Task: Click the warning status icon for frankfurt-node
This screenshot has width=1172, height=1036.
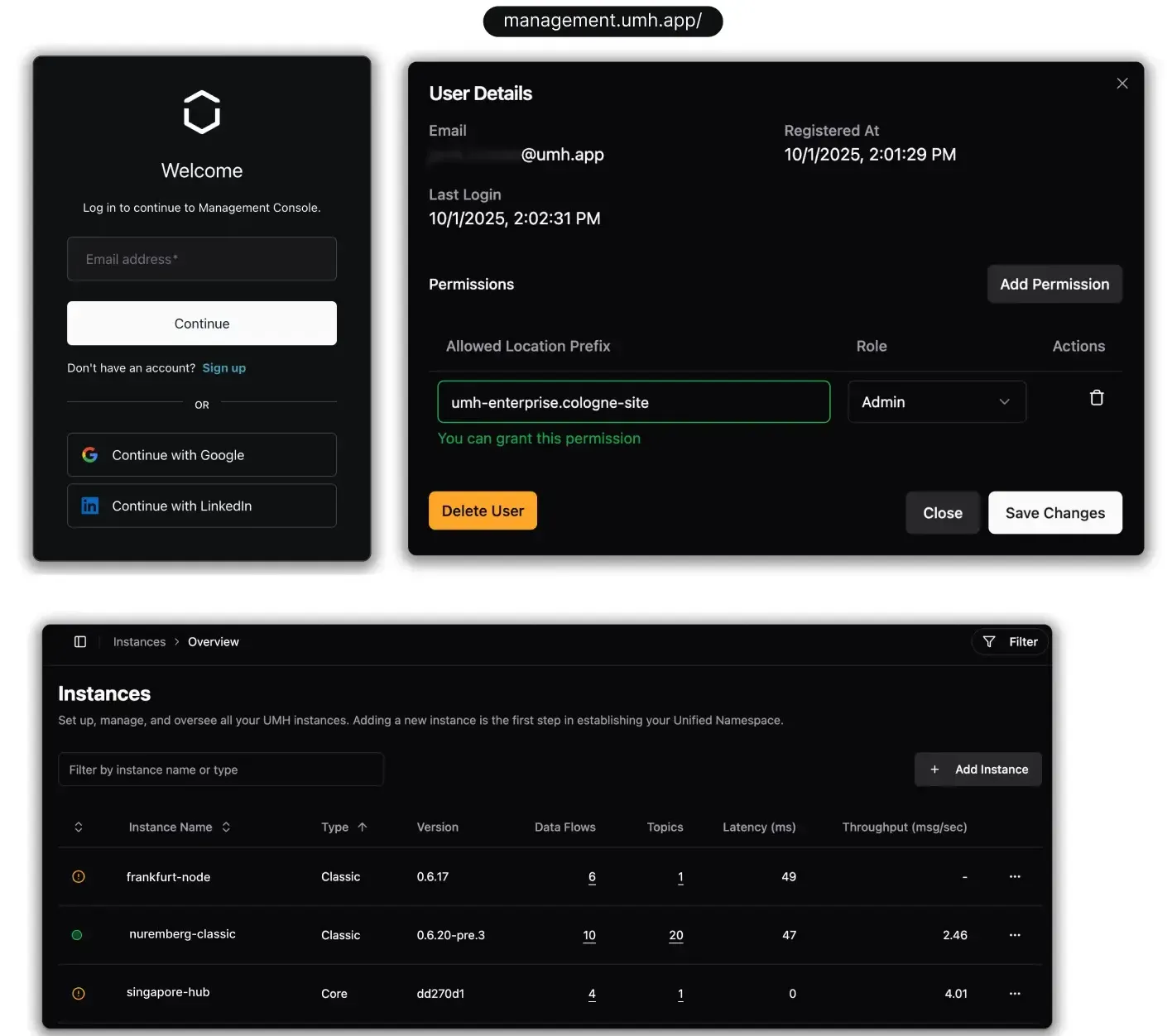Action: pyautogui.click(x=79, y=877)
